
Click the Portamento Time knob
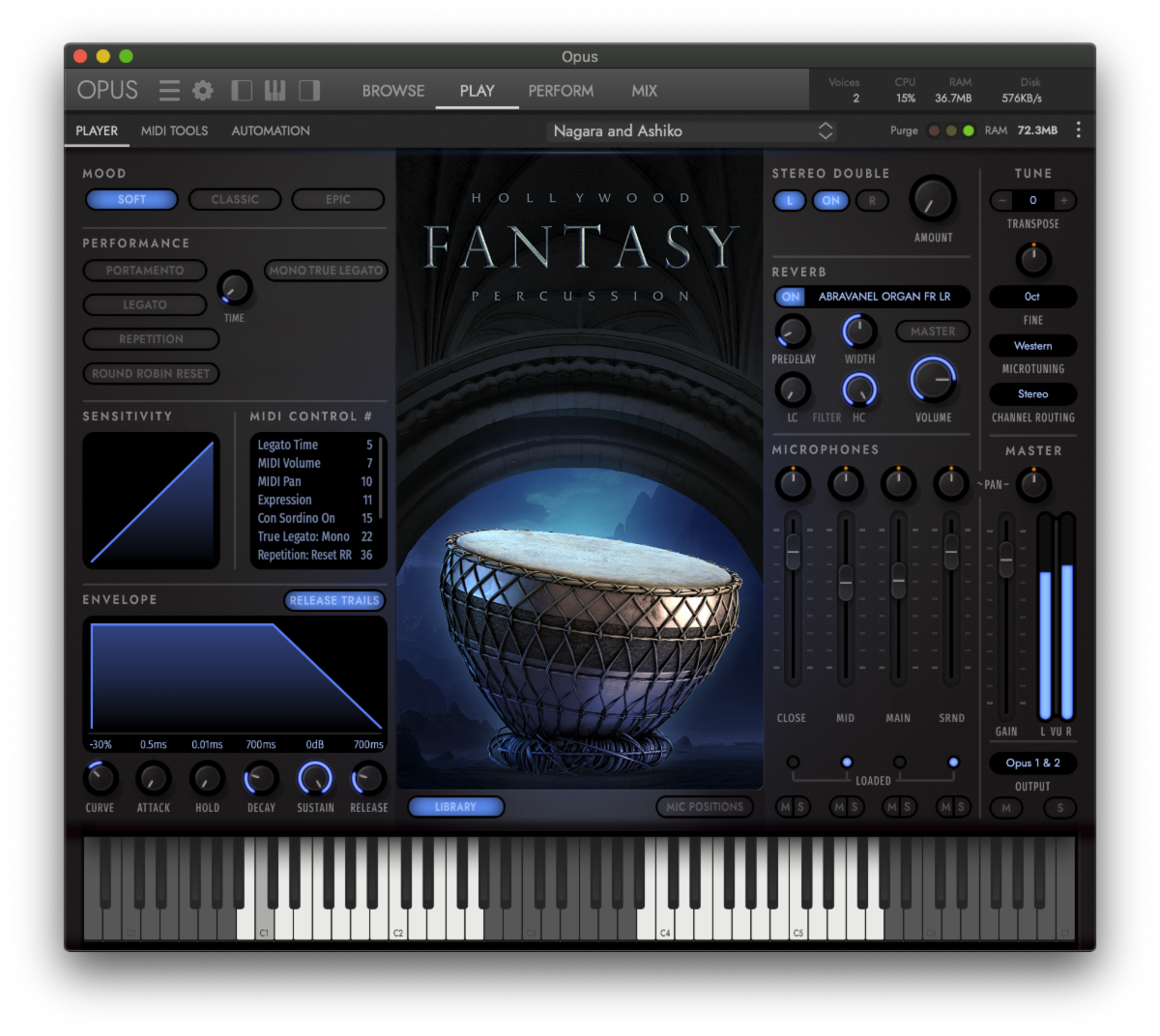235,288
